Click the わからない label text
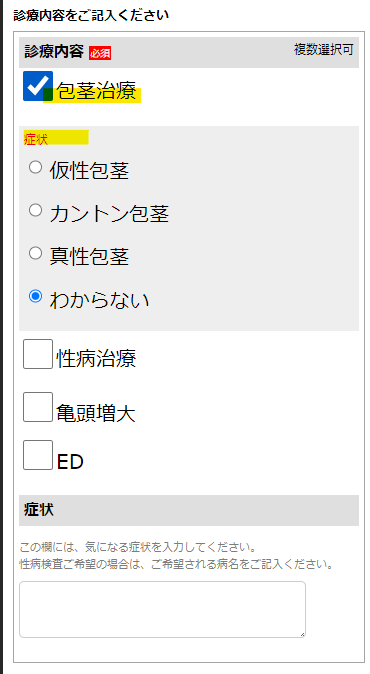370x674 pixels. click(99, 300)
